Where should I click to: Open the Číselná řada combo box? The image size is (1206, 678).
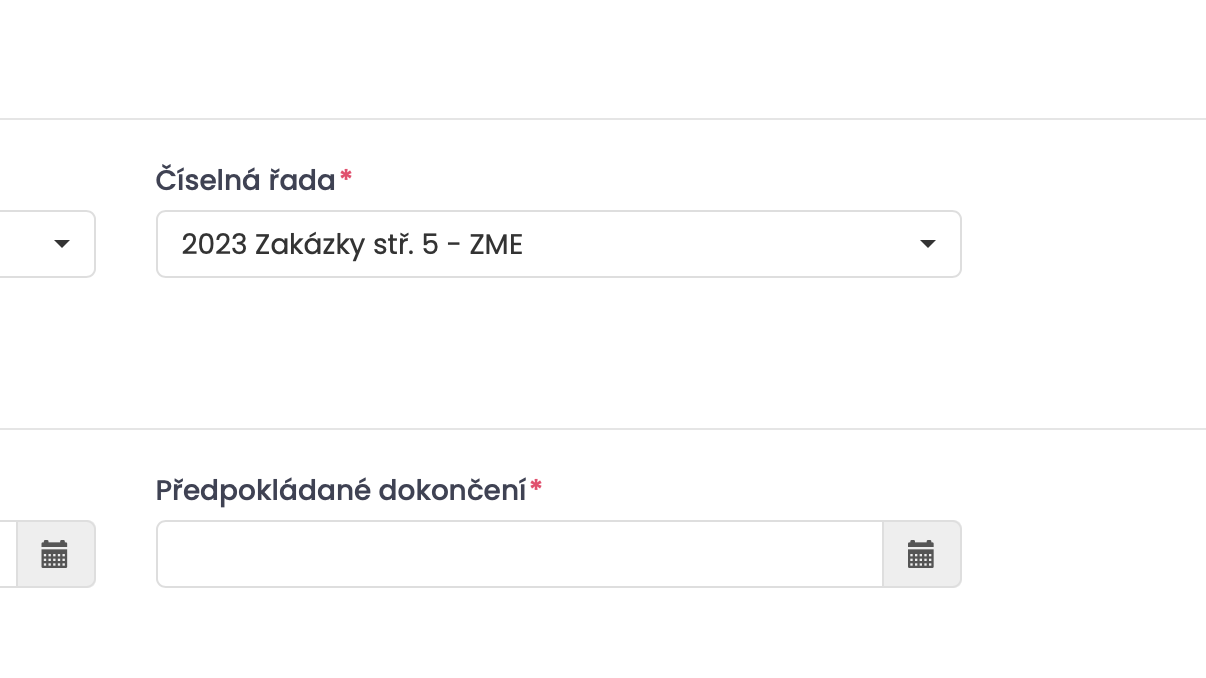(559, 244)
